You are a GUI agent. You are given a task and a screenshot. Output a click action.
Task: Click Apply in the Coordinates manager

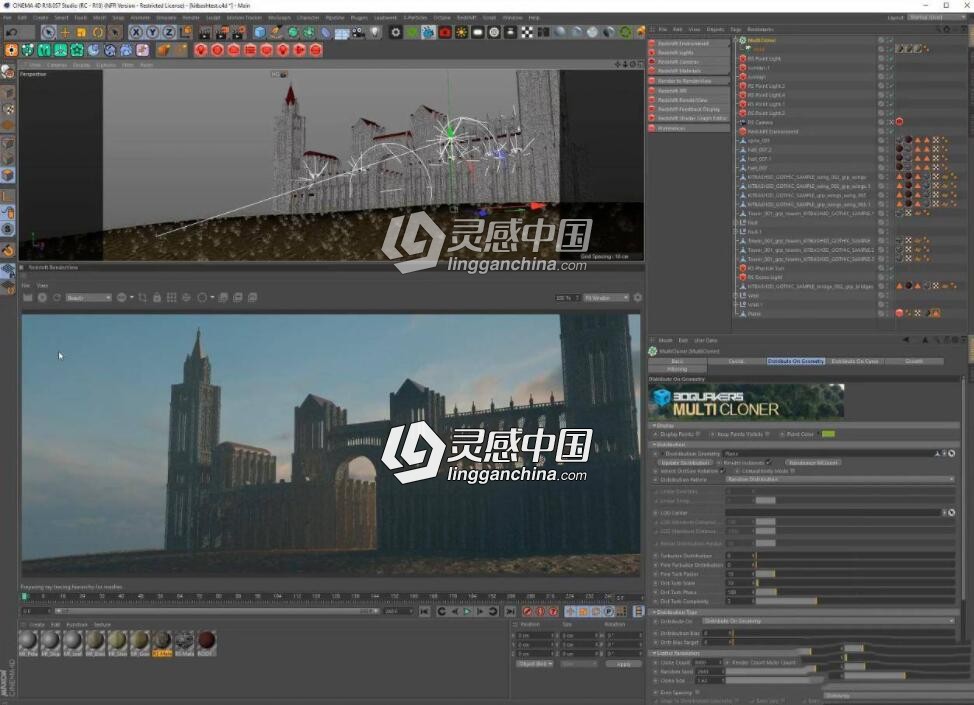624,664
